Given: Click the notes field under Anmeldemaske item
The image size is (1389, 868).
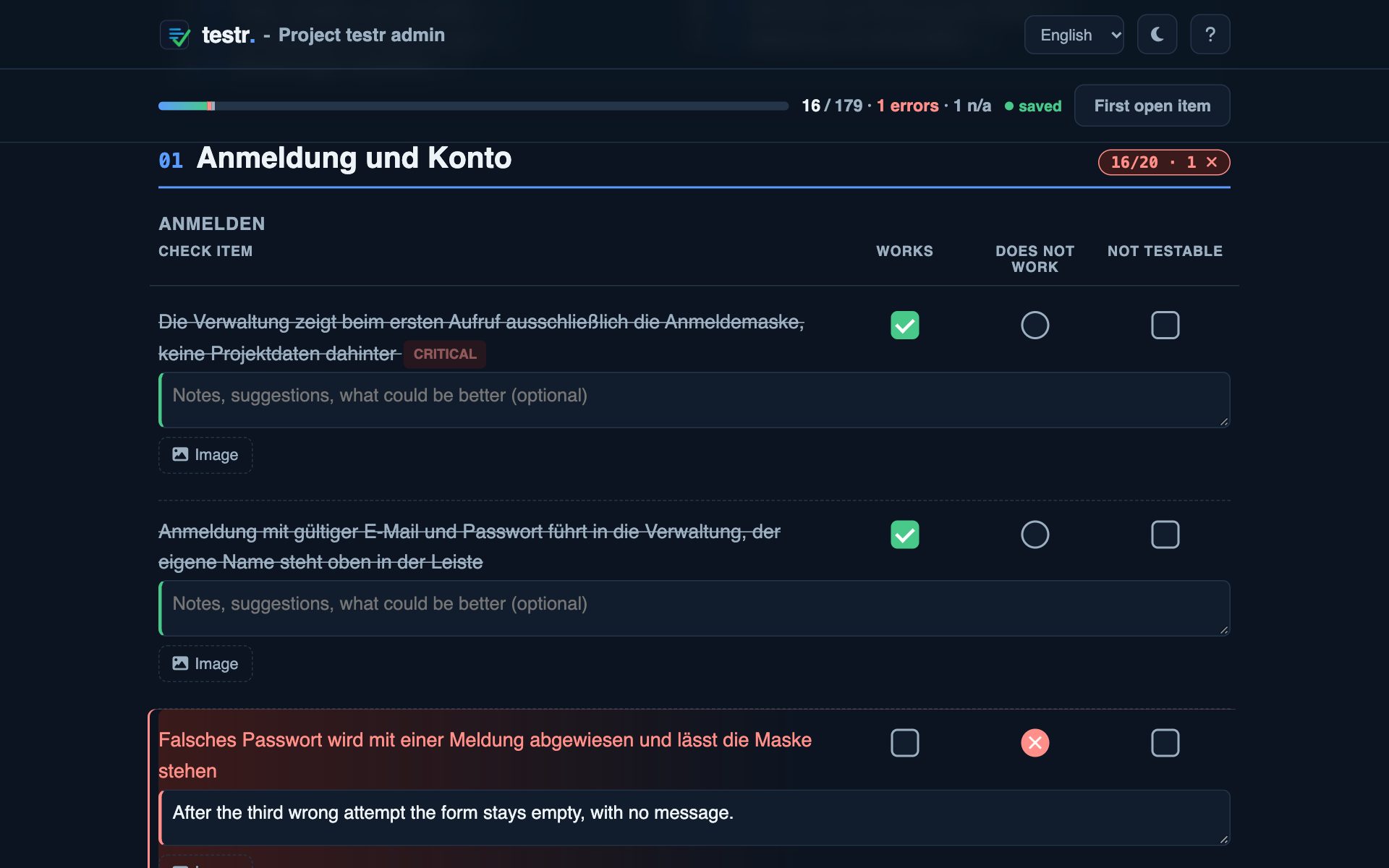Looking at the screenshot, I should coord(694,400).
